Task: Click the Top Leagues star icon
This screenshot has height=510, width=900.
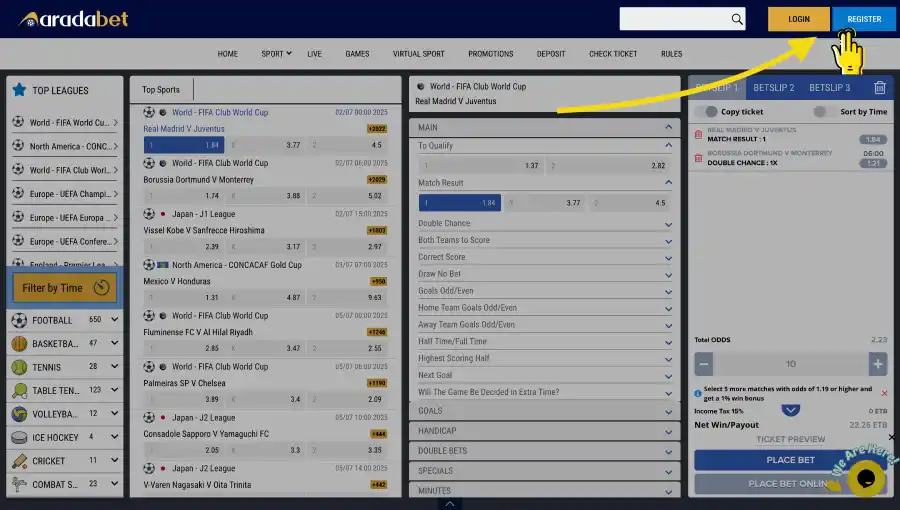Action: click(x=20, y=90)
